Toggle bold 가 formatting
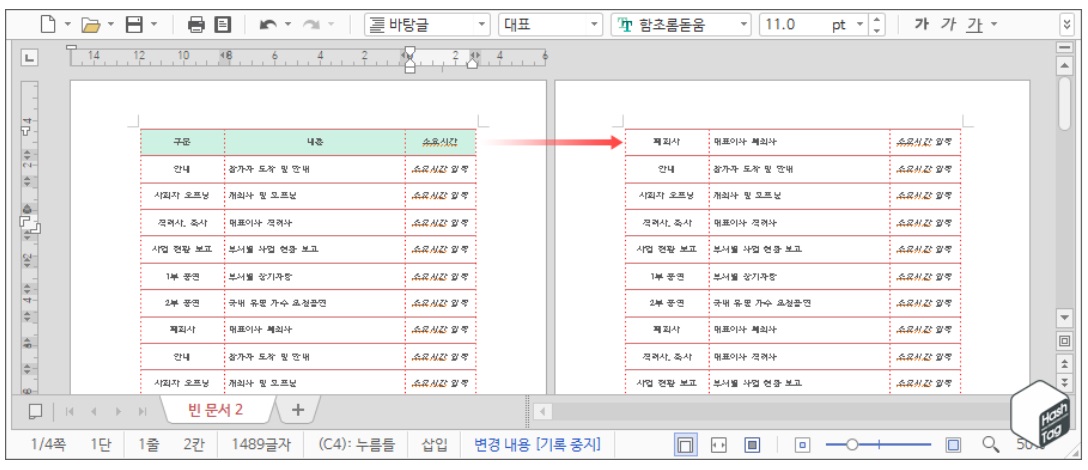1088x470 pixels. coord(921,25)
